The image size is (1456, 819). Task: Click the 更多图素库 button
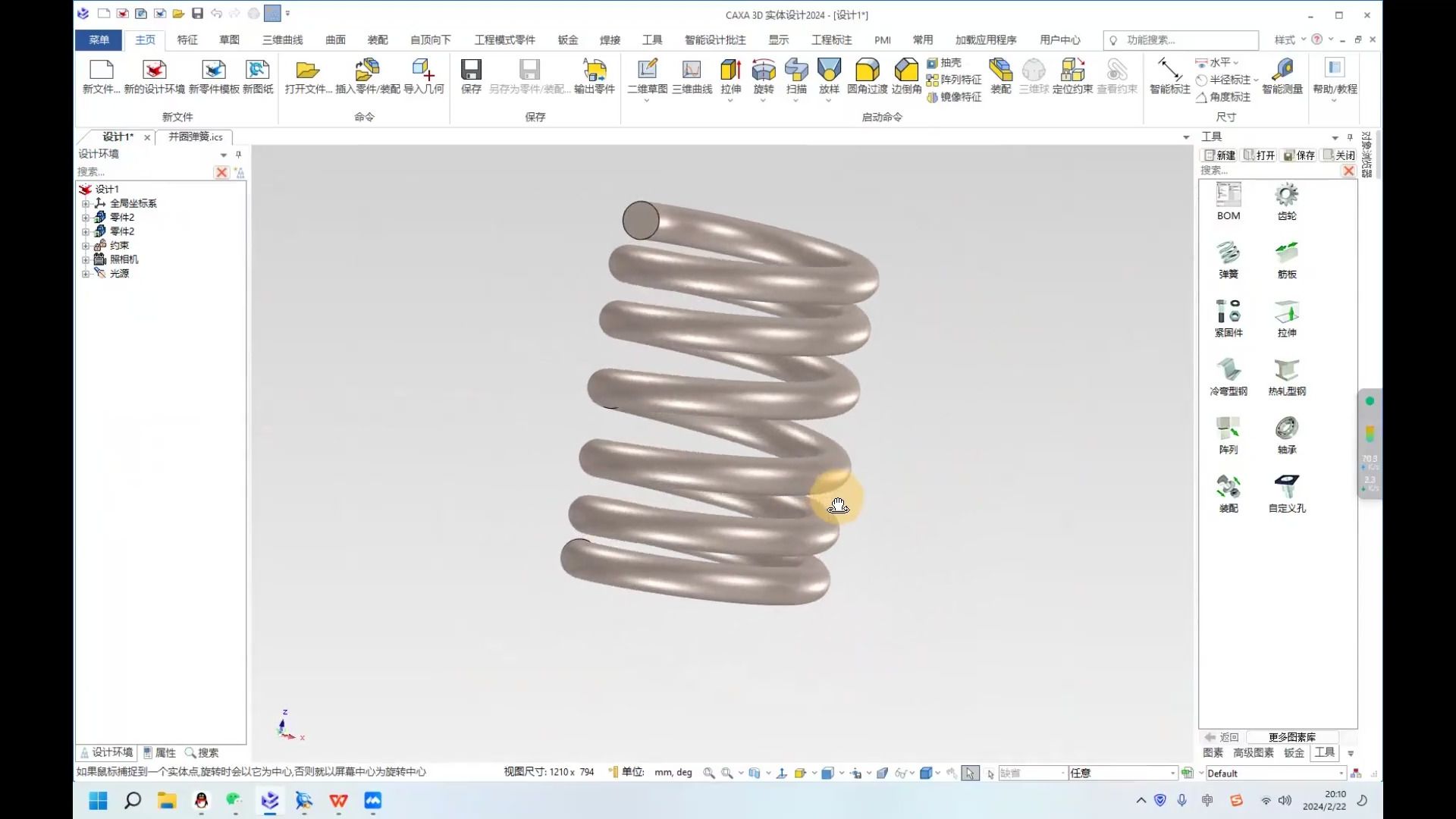[1292, 737]
